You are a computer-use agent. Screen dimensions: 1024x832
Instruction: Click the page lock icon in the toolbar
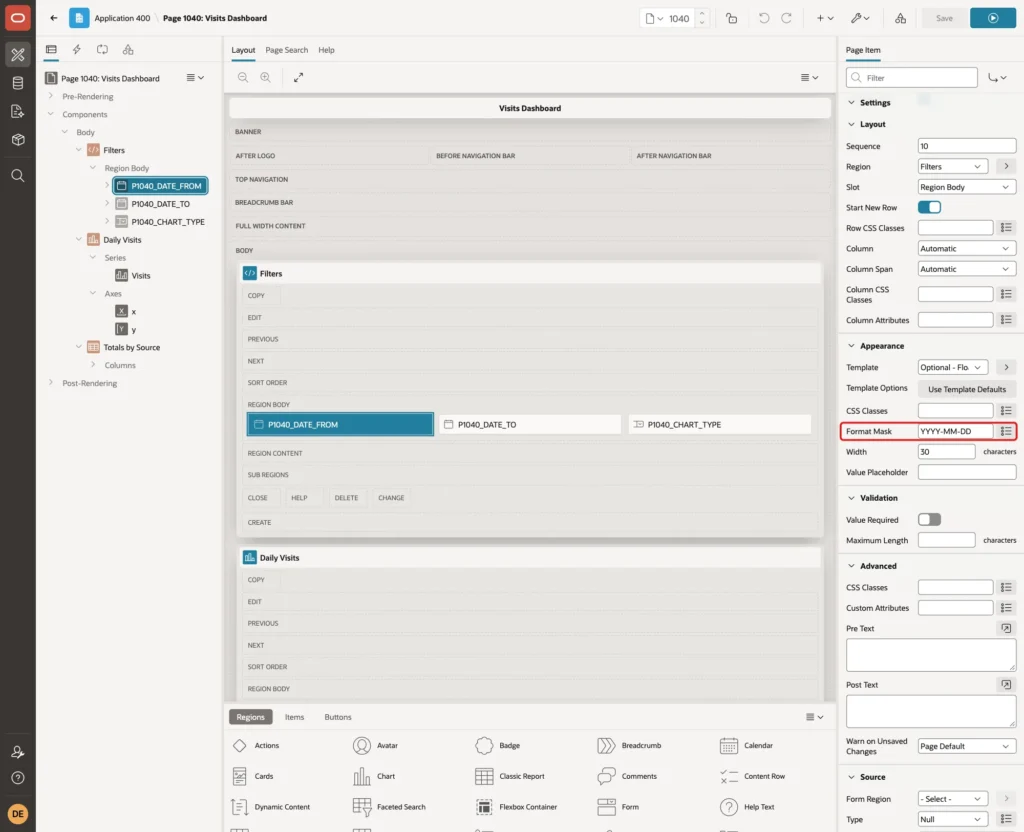731,18
